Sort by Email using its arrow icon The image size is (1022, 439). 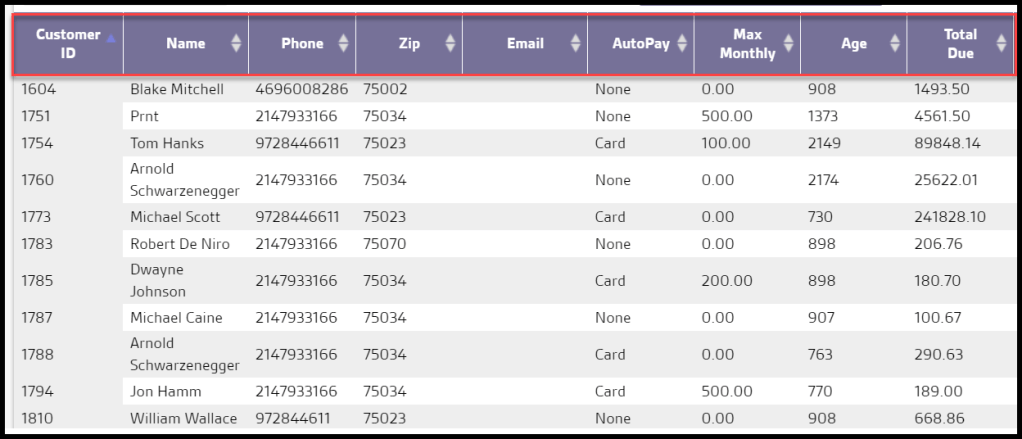[x=575, y=43]
